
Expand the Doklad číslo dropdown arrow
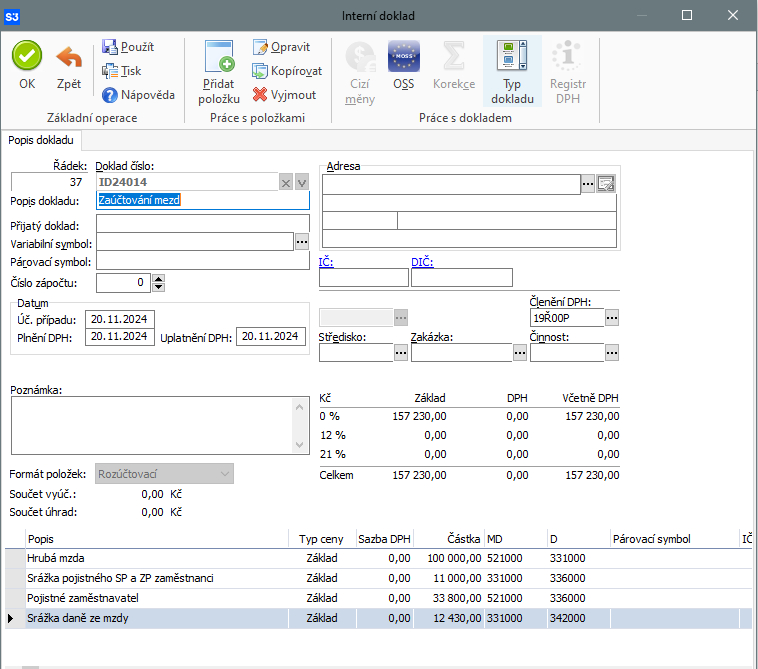tap(302, 182)
